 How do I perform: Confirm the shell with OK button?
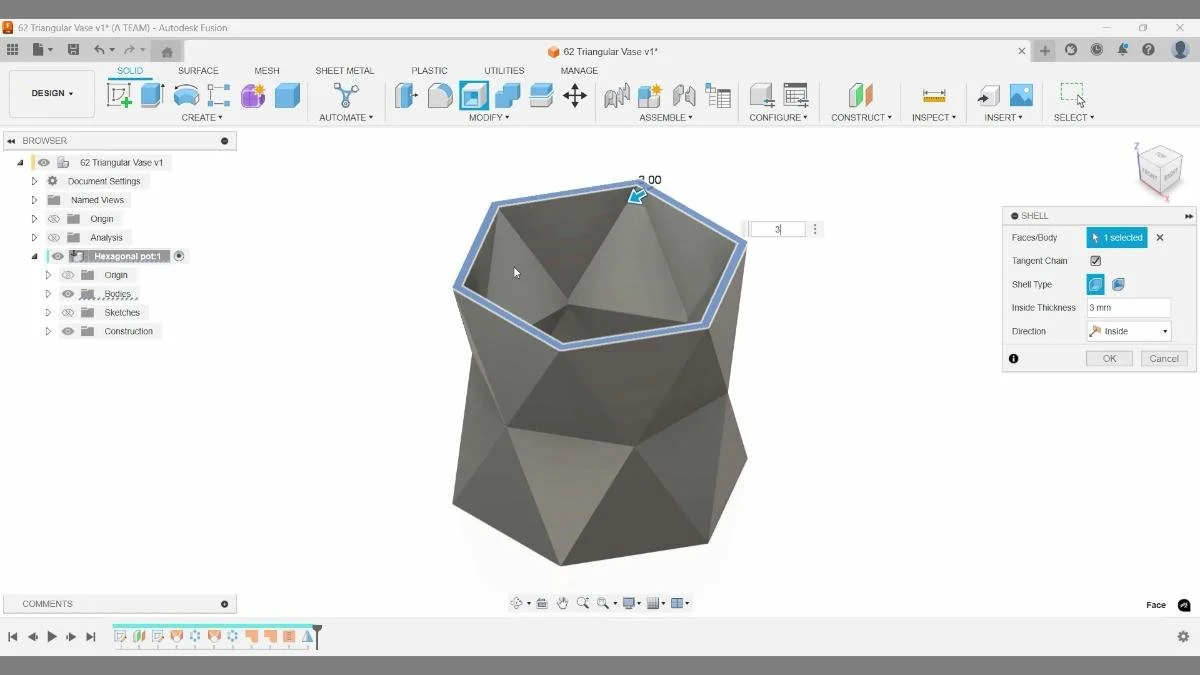[x=1108, y=358]
